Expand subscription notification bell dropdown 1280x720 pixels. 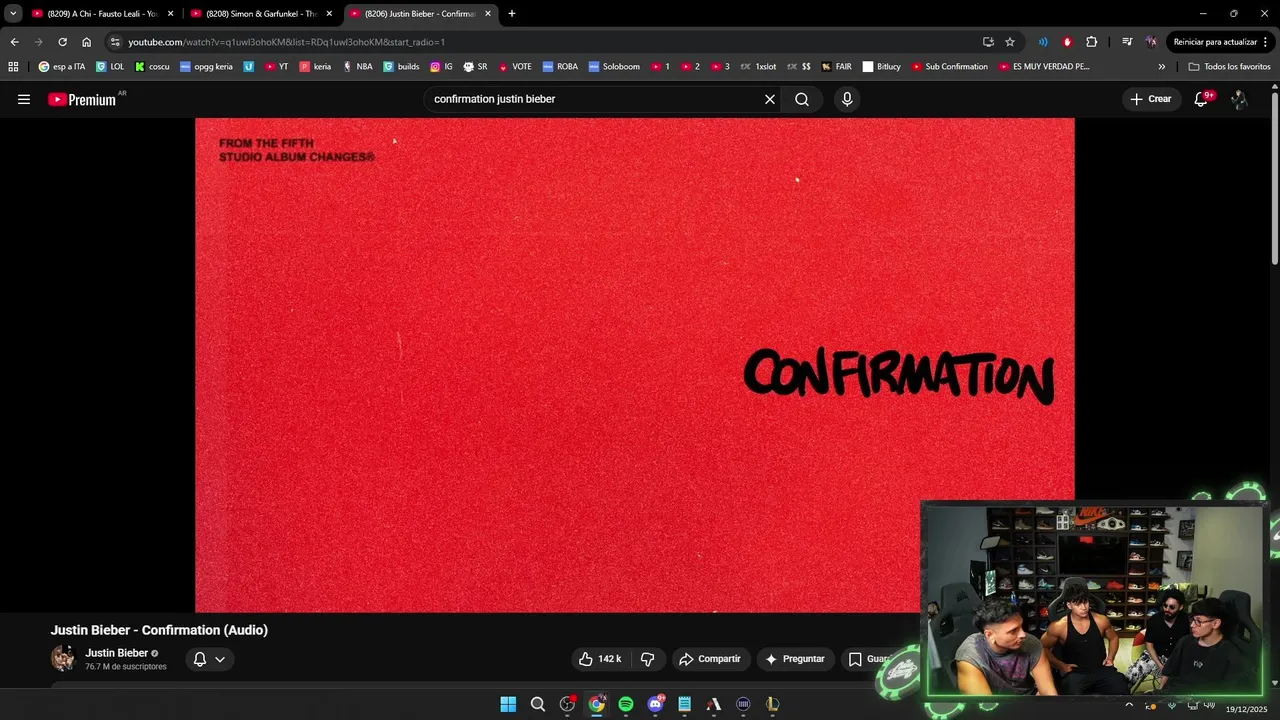(210, 659)
